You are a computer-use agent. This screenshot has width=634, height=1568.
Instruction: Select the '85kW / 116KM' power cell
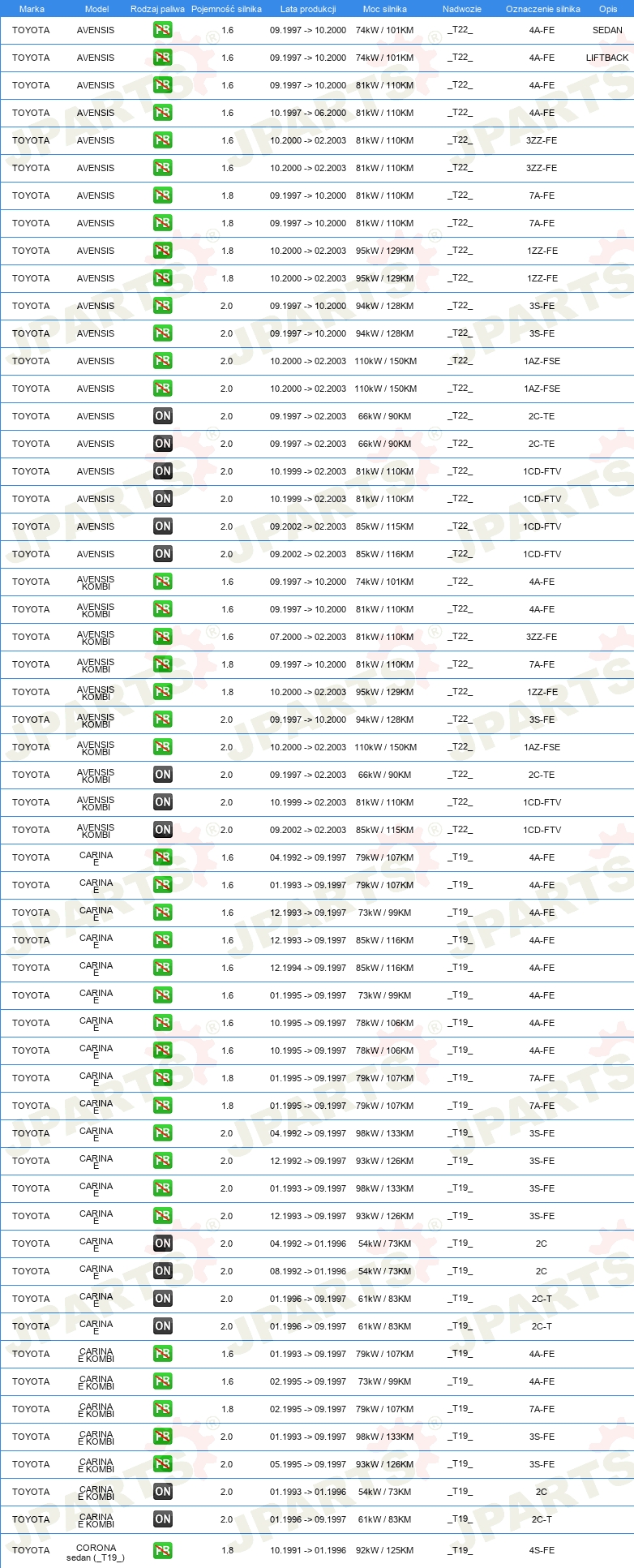click(x=384, y=554)
